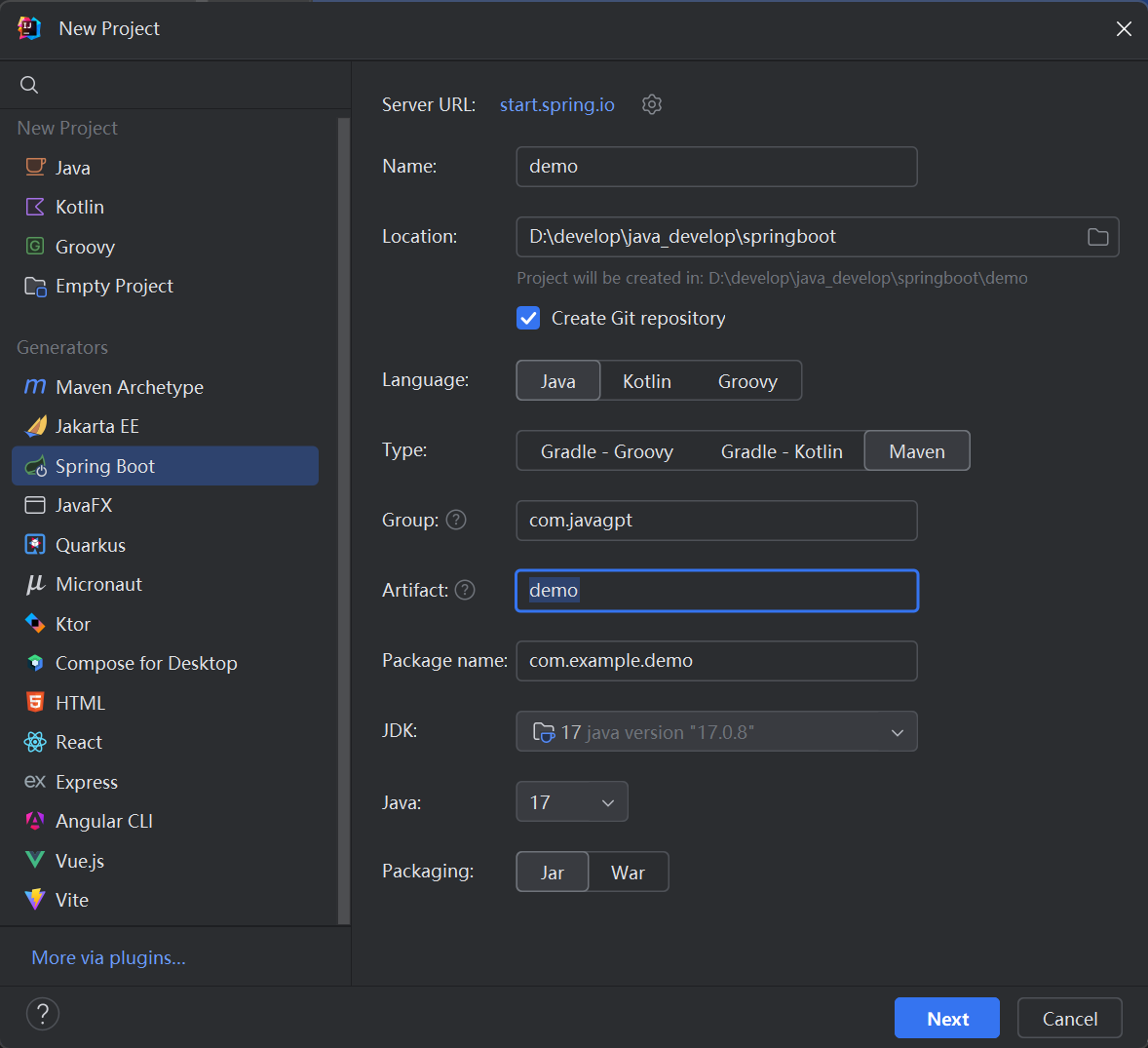The image size is (1148, 1048).
Task: Open the start.spring.io link
Action: (x=556, y=104)
